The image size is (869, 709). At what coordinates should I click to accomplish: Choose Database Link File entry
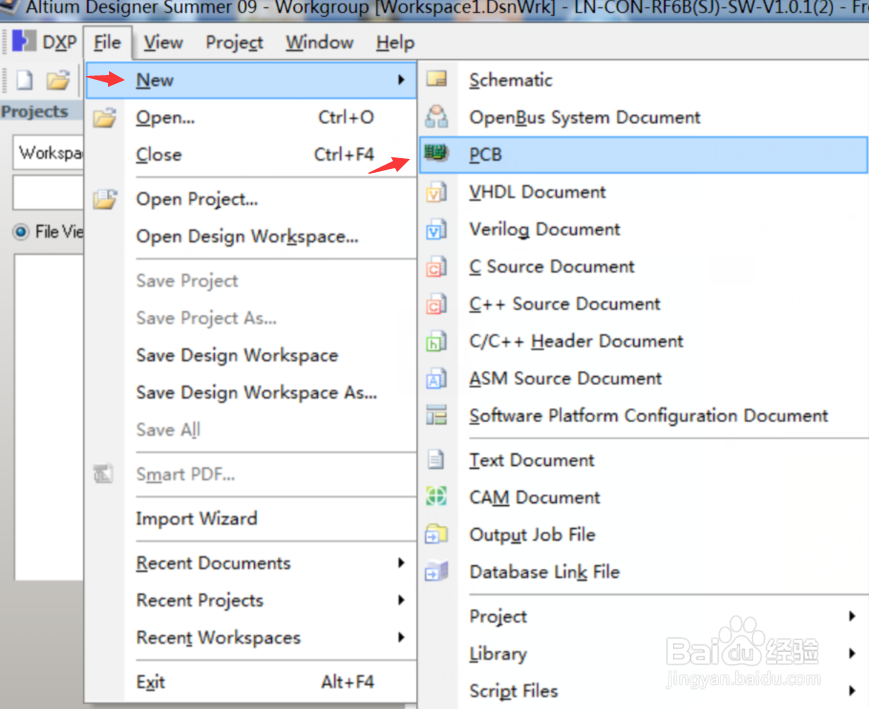pos(643,572)
